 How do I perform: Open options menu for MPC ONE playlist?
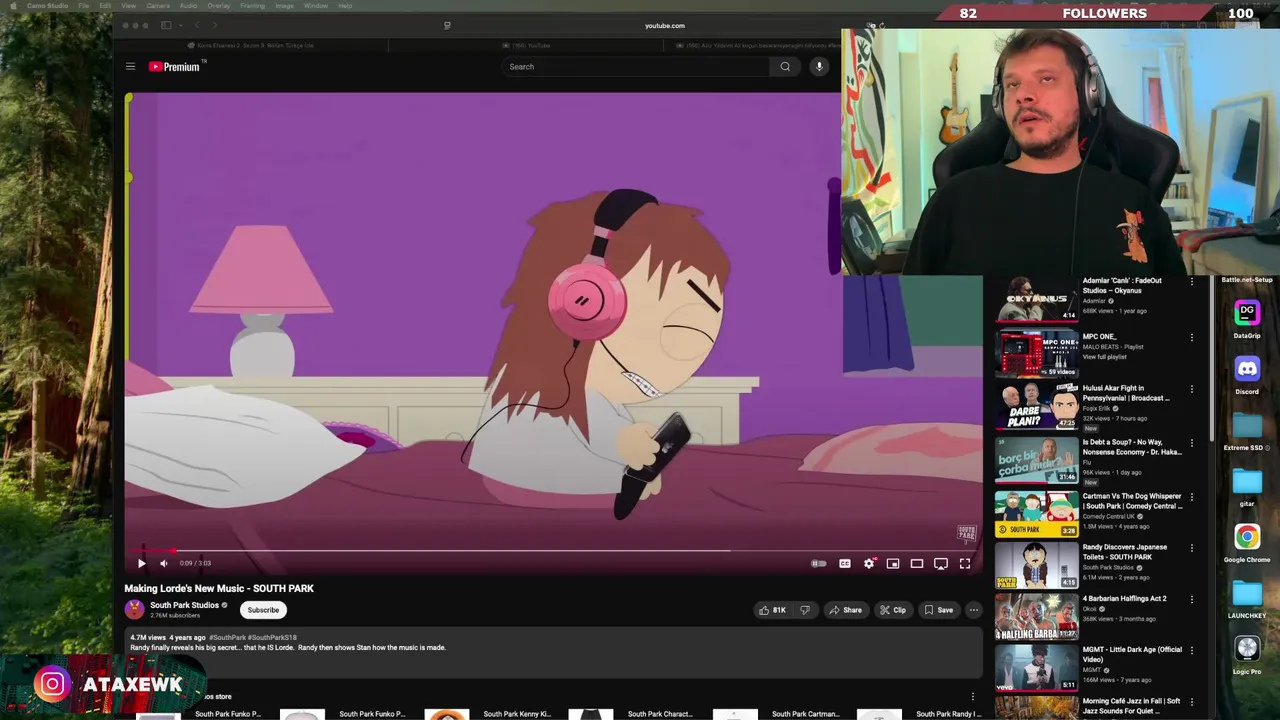(1191, 337)
